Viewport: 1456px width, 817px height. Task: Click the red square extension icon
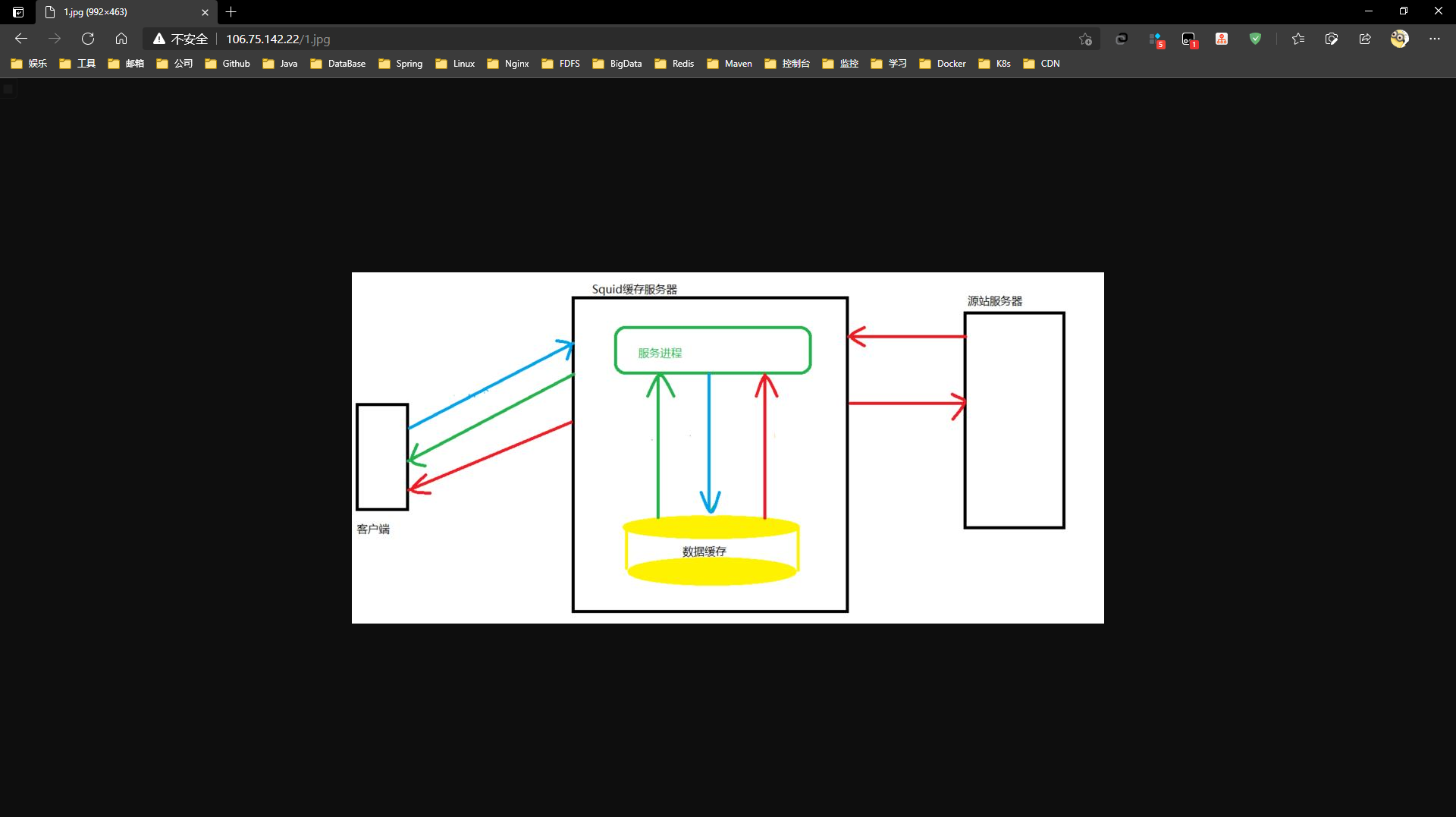(1222, 39)
